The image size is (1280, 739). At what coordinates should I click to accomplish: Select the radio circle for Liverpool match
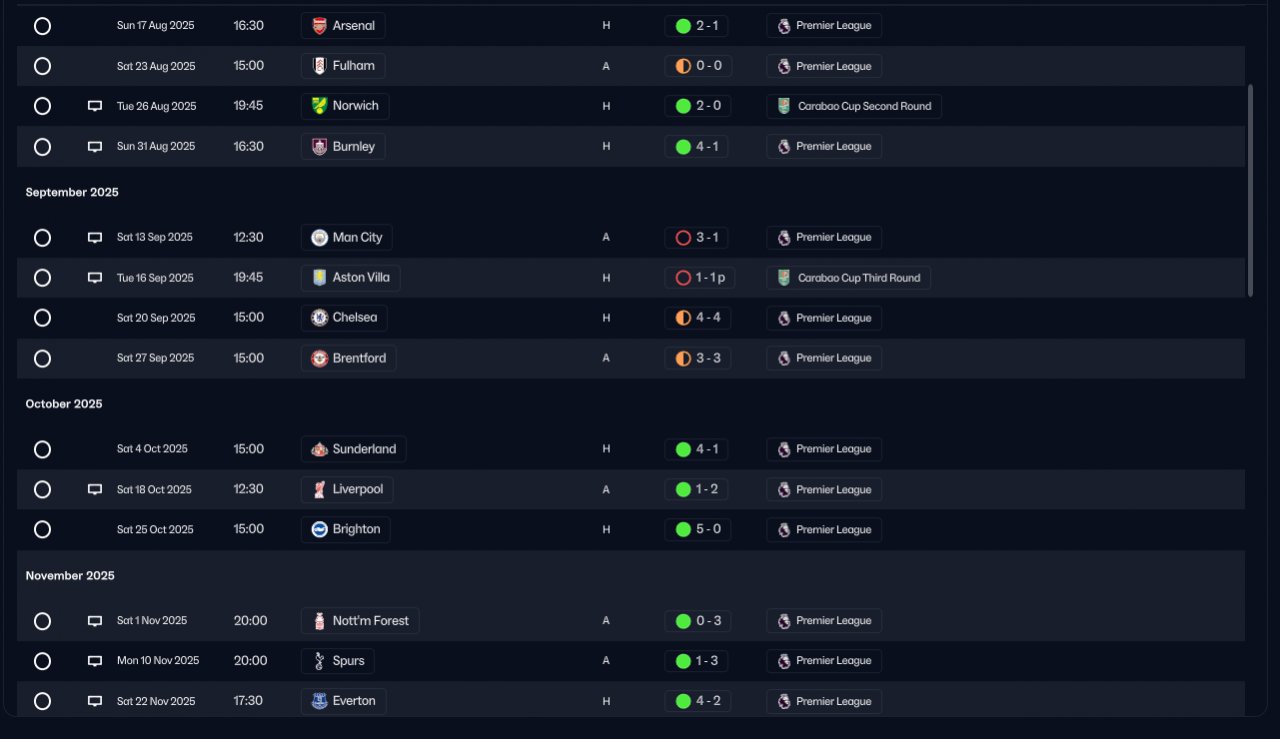42,489
